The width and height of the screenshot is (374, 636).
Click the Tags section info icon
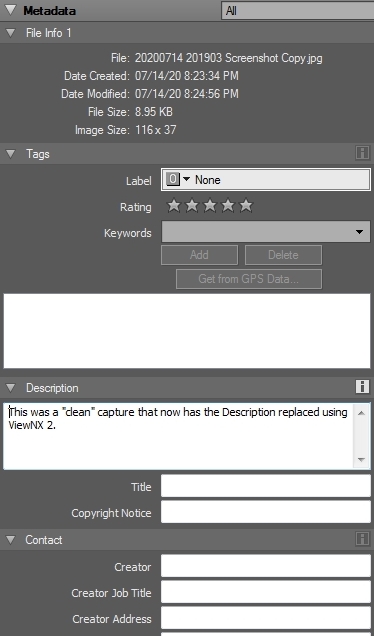pyautogui.click(x=362, y=153)
